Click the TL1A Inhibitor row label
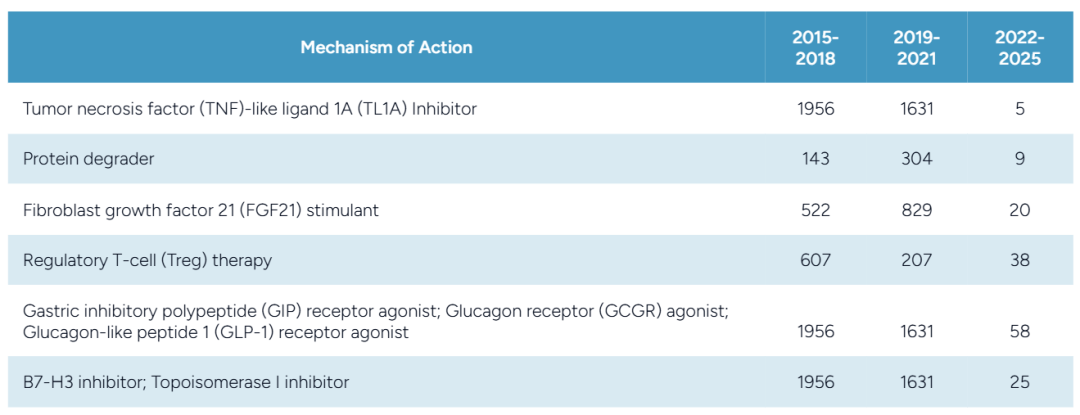Viewport: 1080px width, 415px height. [250, 109]
